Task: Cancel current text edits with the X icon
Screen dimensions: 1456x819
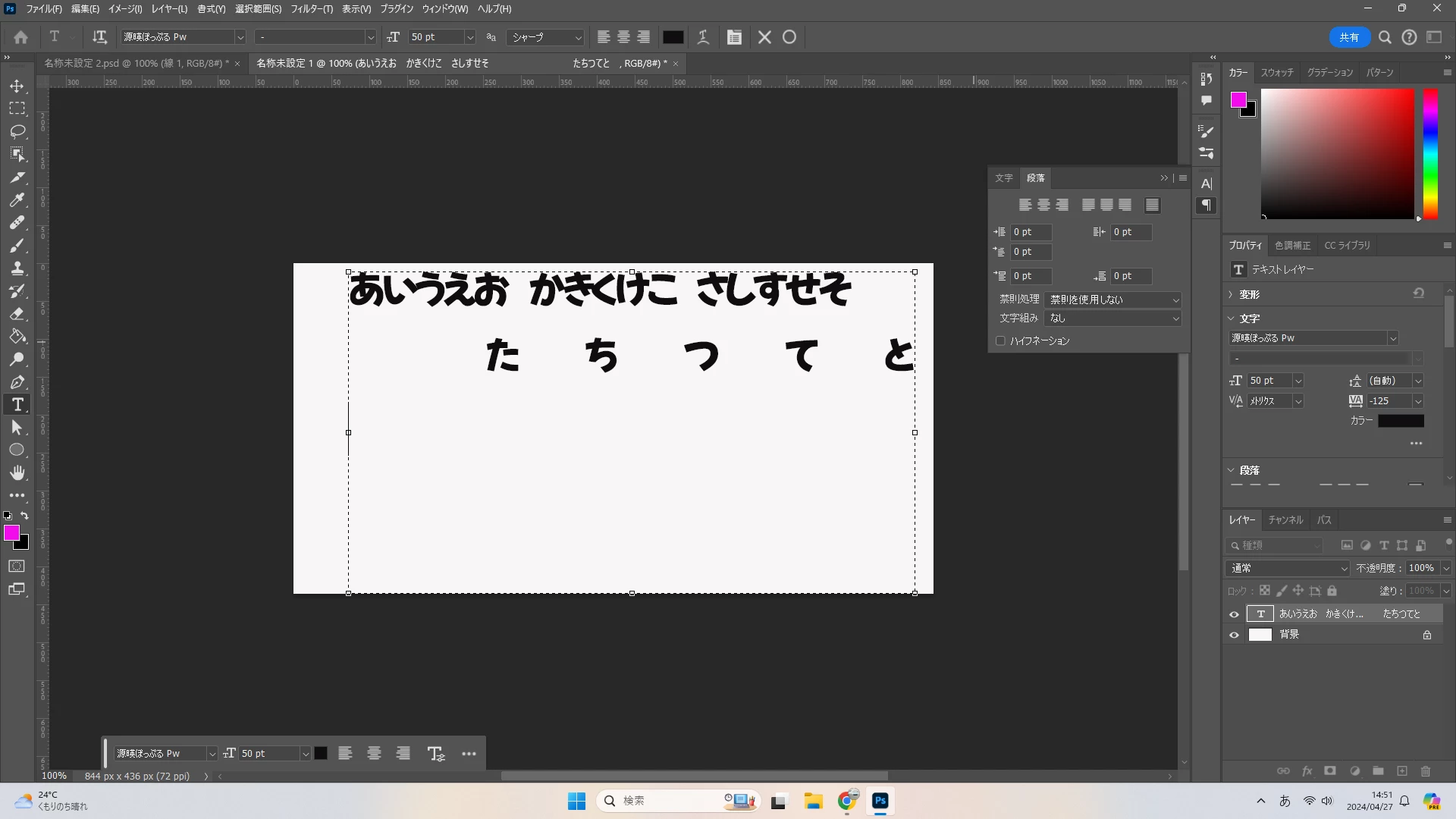Action: click(764, 37)
